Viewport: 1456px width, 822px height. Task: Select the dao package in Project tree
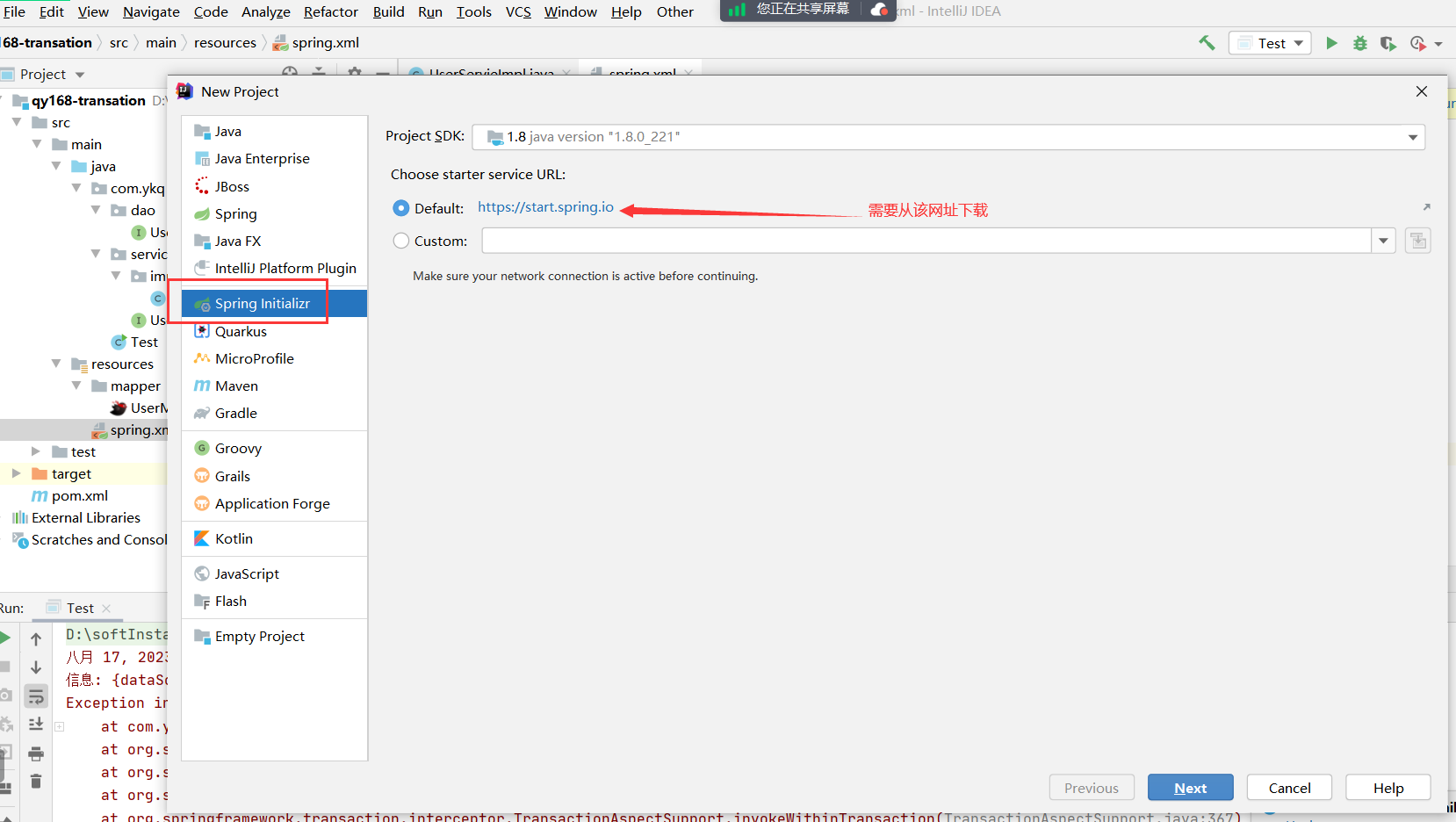point(142,211)
